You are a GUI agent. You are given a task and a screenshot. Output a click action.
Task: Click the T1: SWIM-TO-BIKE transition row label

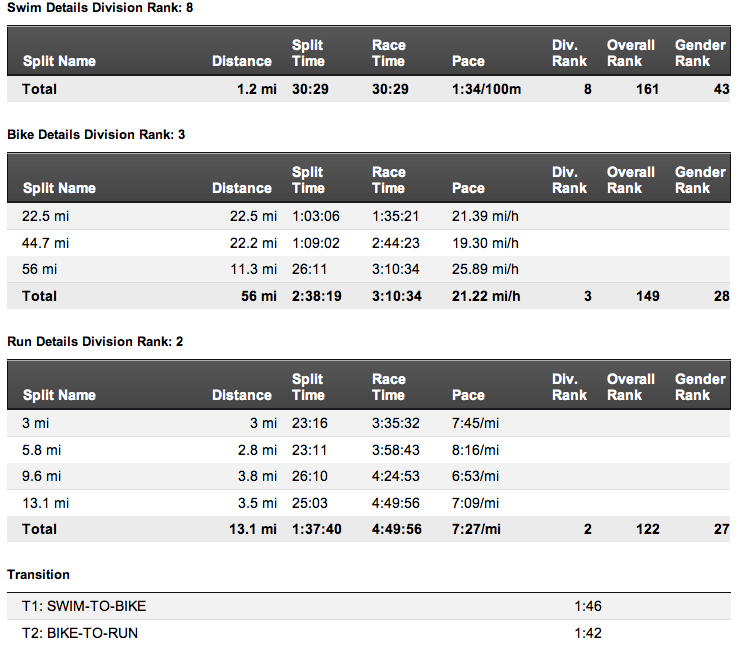coord(85,606)
